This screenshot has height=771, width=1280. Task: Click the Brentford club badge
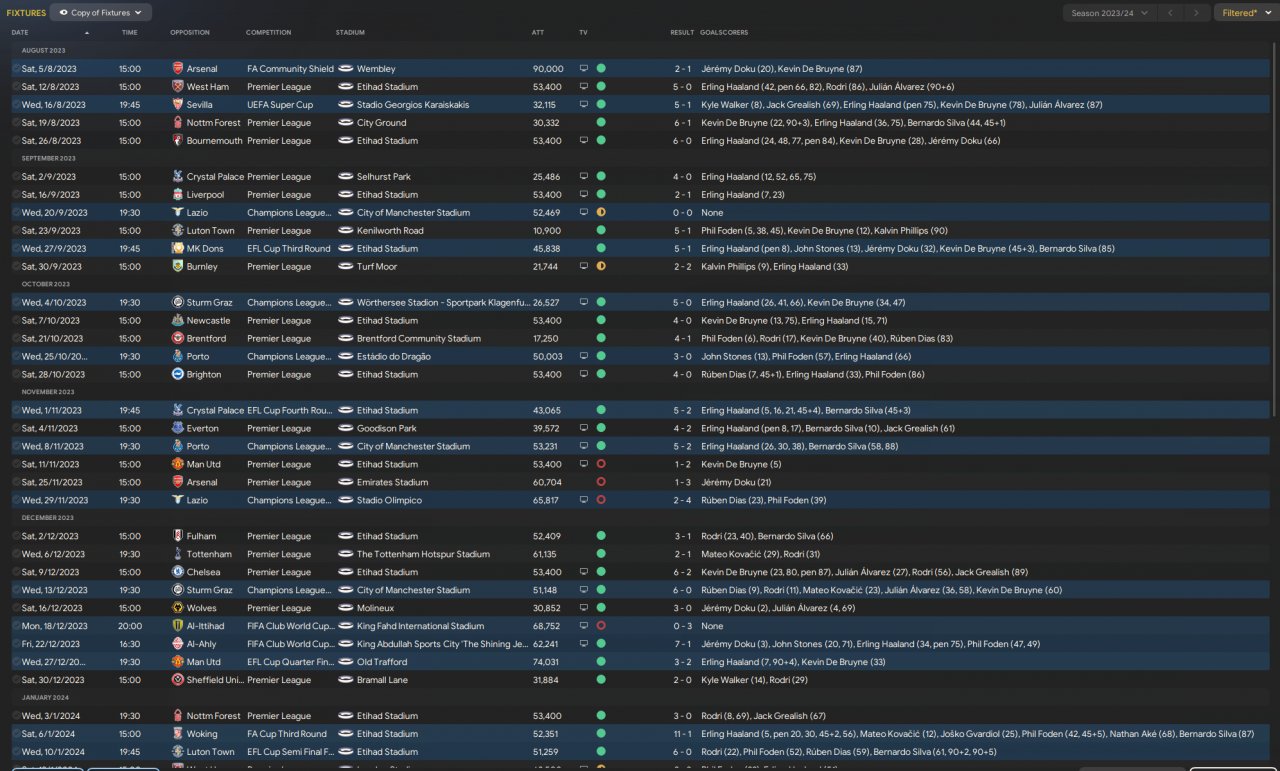pyautogui.click(x=178, y=339)
